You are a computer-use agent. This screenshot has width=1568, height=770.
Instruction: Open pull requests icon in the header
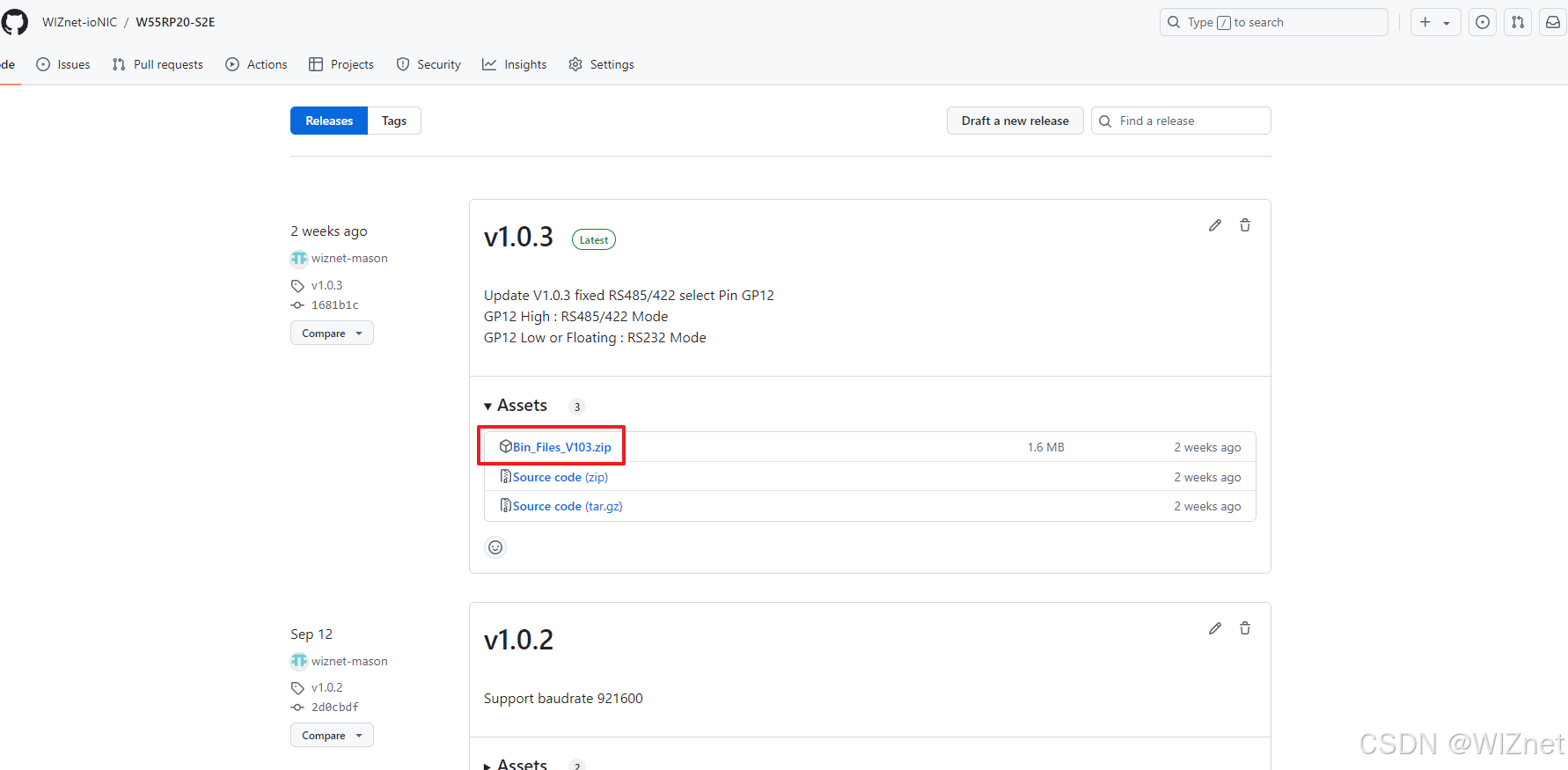pyautogui.click(x=1518, y=22)
